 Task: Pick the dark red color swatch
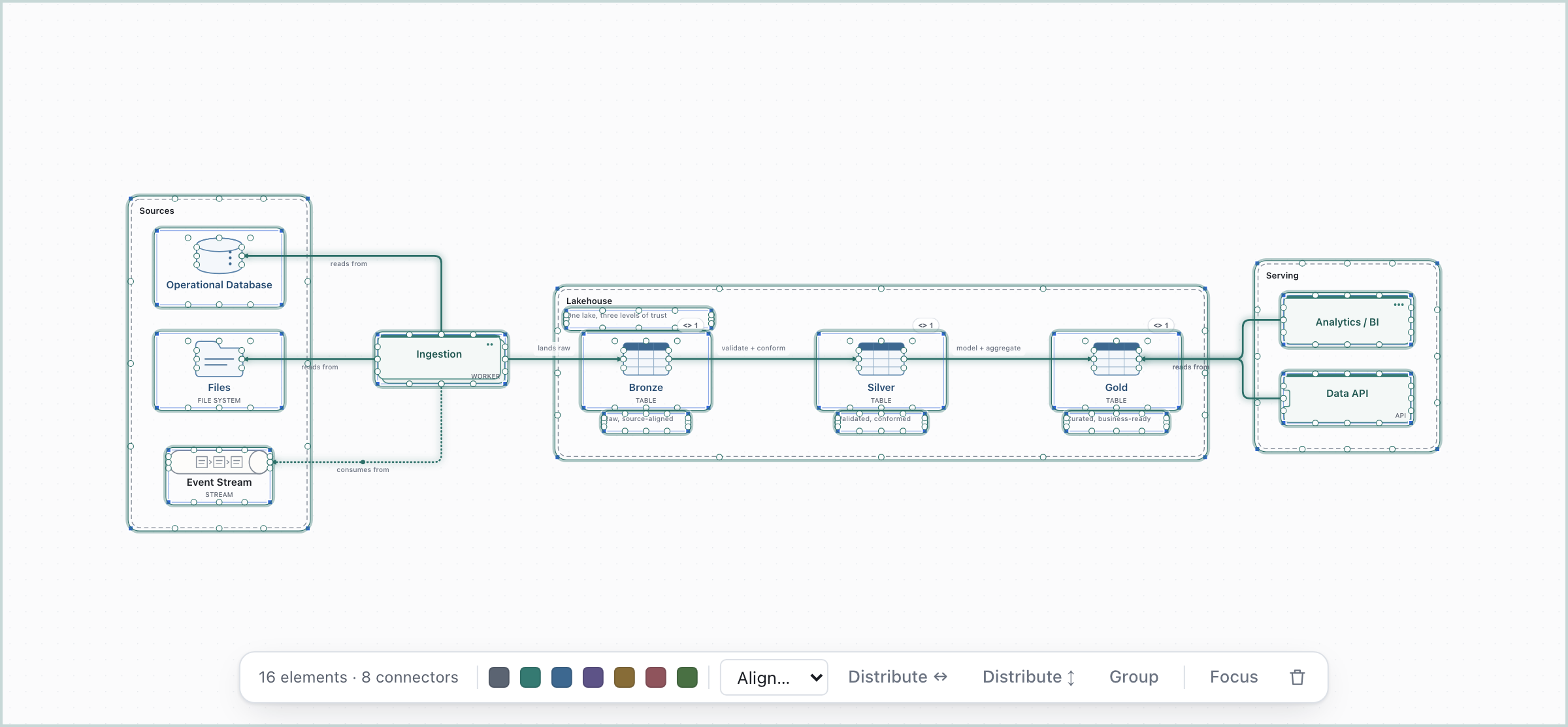coord(656,677)
